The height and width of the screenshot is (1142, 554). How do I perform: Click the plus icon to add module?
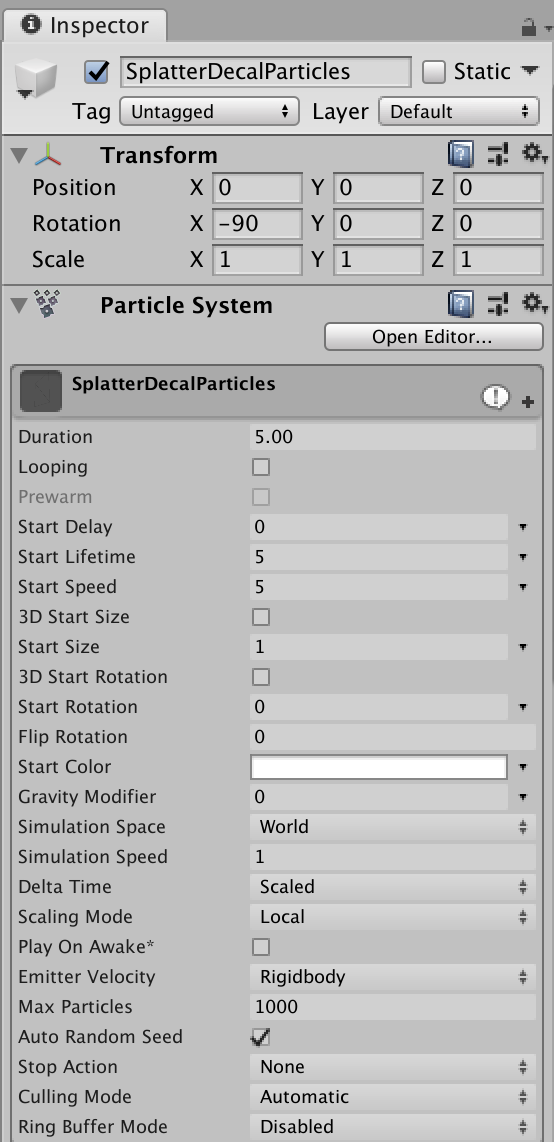pos(528,402)
